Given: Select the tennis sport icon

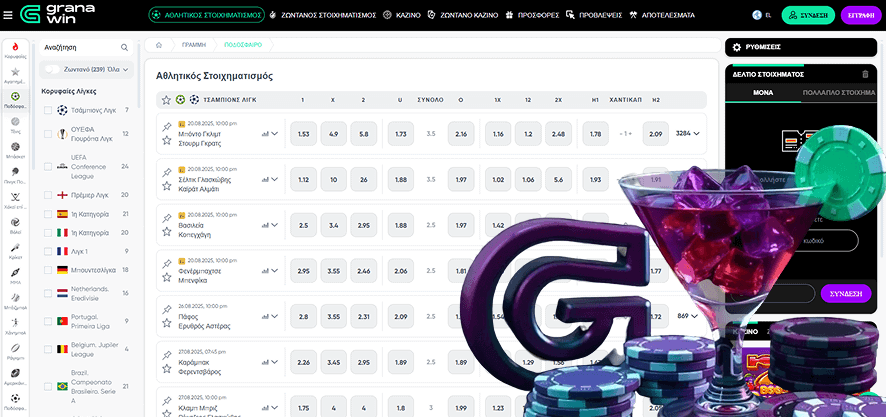Looking at the screenshot, I should pos(15,121).
